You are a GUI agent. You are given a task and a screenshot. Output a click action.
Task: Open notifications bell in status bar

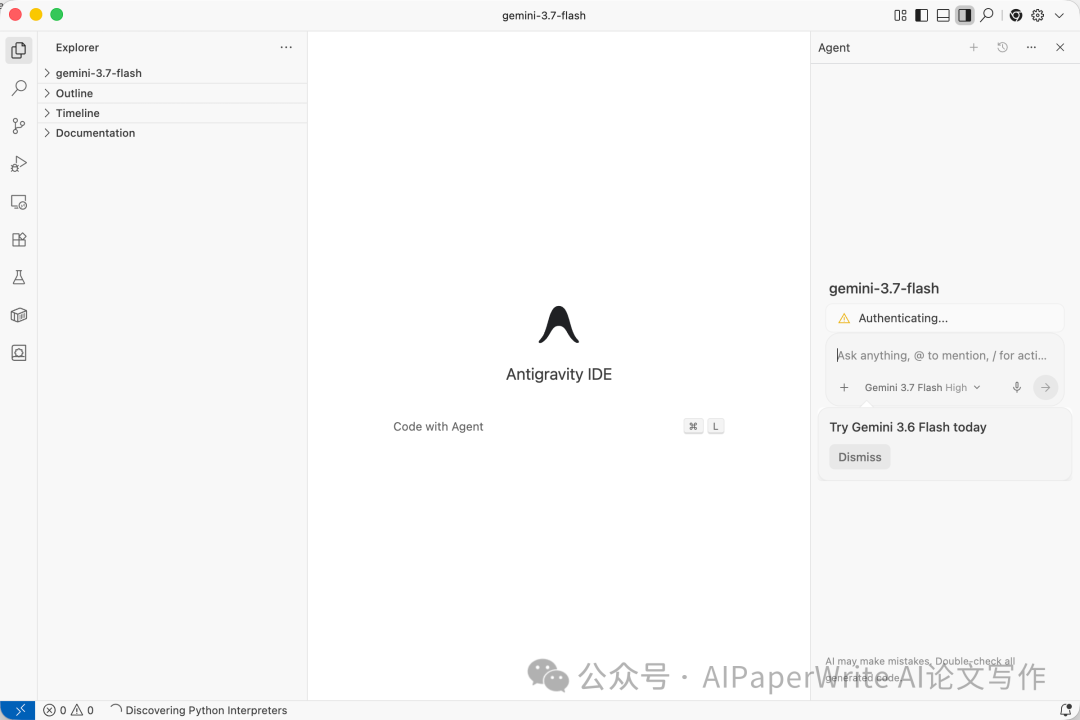(x=1066, y=710)
